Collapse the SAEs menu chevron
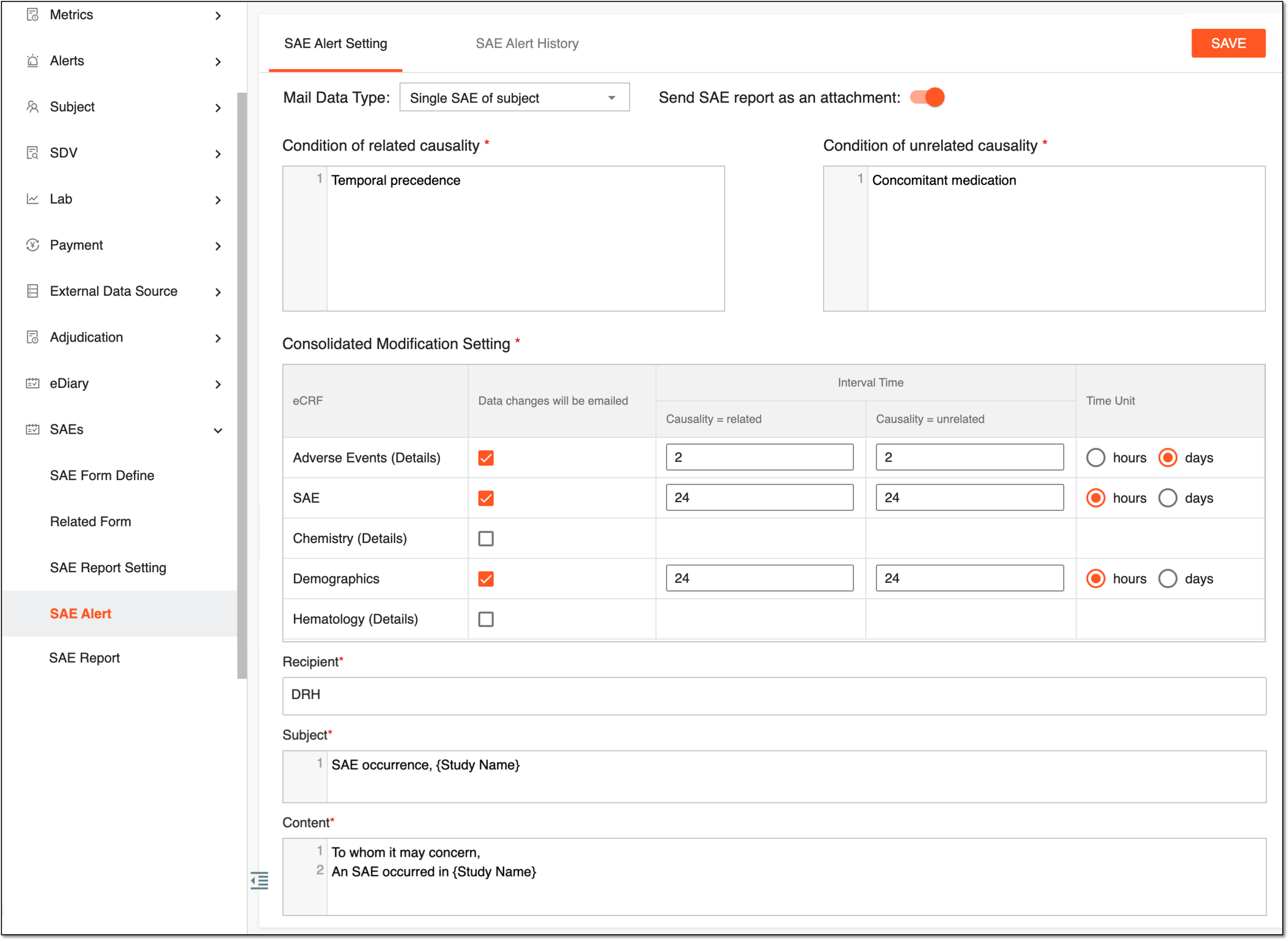This screenshot has height=940, width=1288. [218, 431]
